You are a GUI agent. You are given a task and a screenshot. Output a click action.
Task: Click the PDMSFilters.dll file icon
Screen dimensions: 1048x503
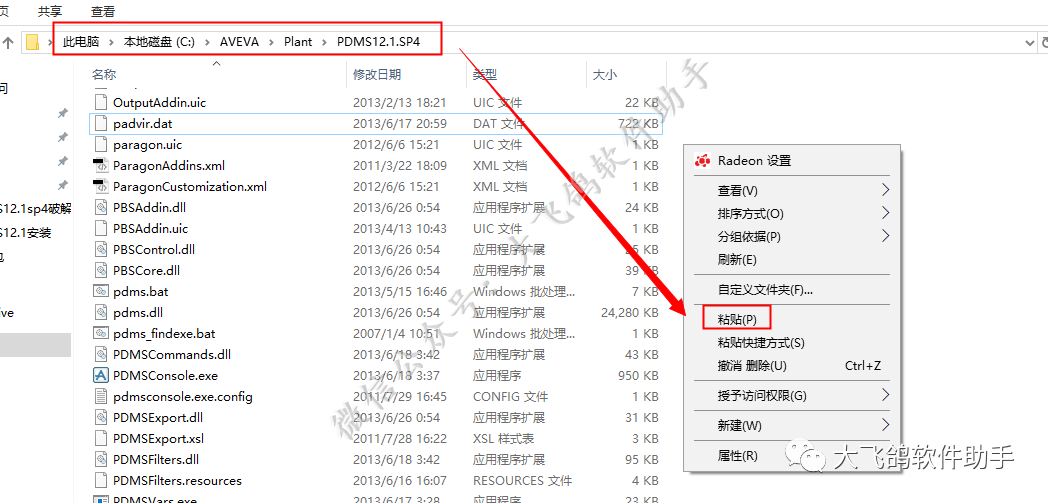tap(100, 459)
